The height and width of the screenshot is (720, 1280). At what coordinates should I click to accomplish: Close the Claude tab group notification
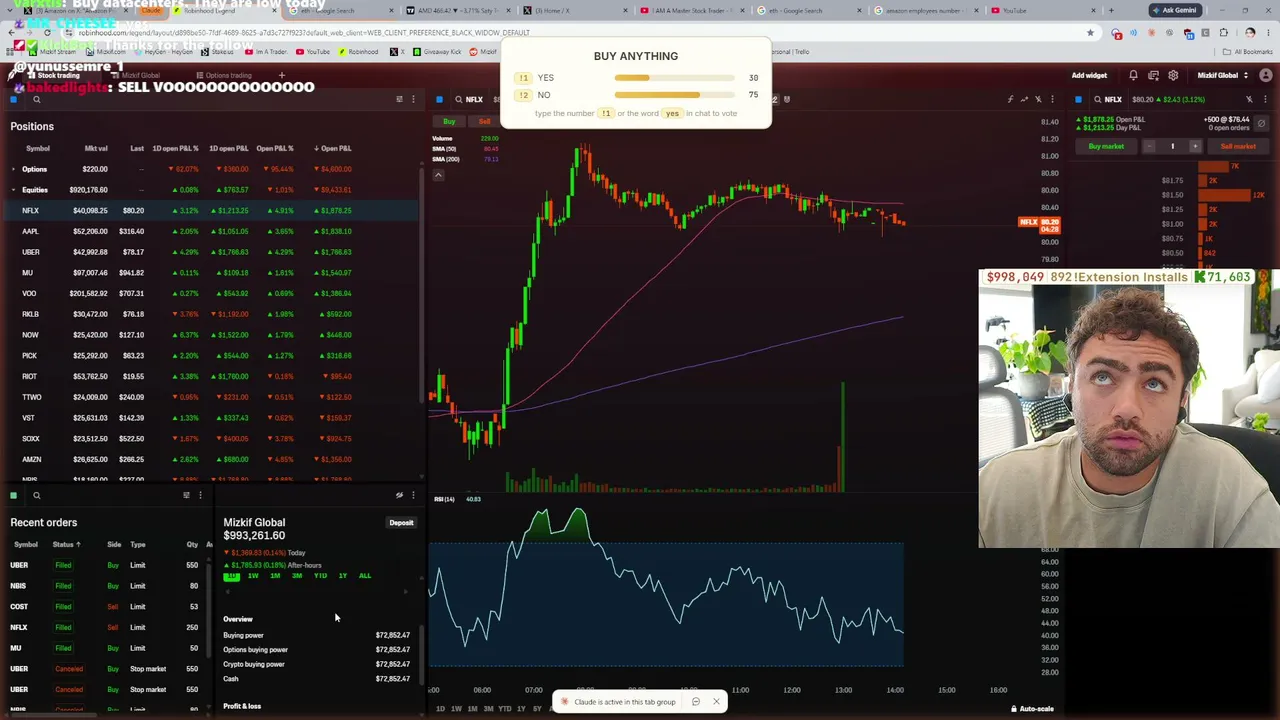tap(716, 701)
